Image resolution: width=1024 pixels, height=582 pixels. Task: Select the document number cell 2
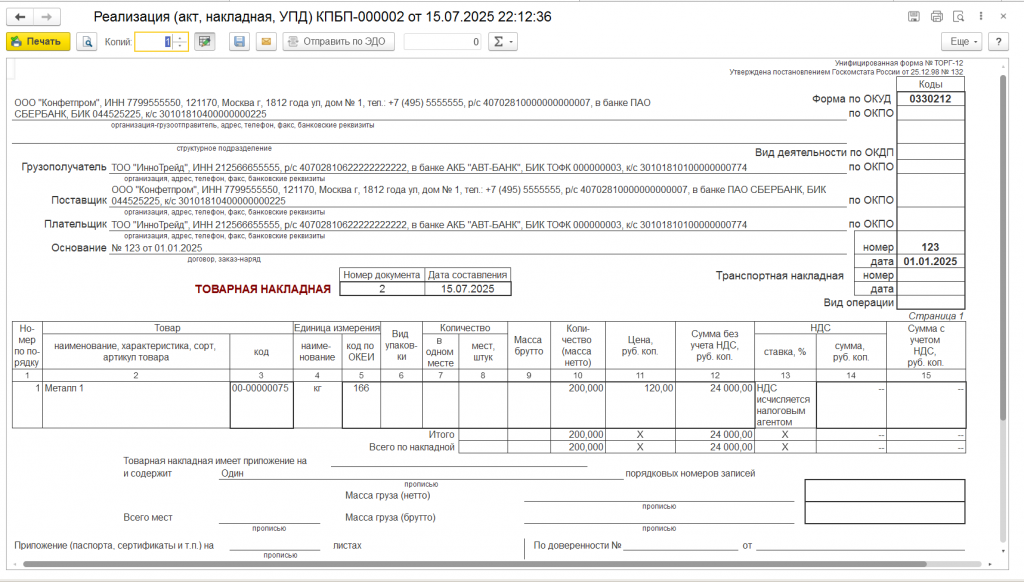382,289
